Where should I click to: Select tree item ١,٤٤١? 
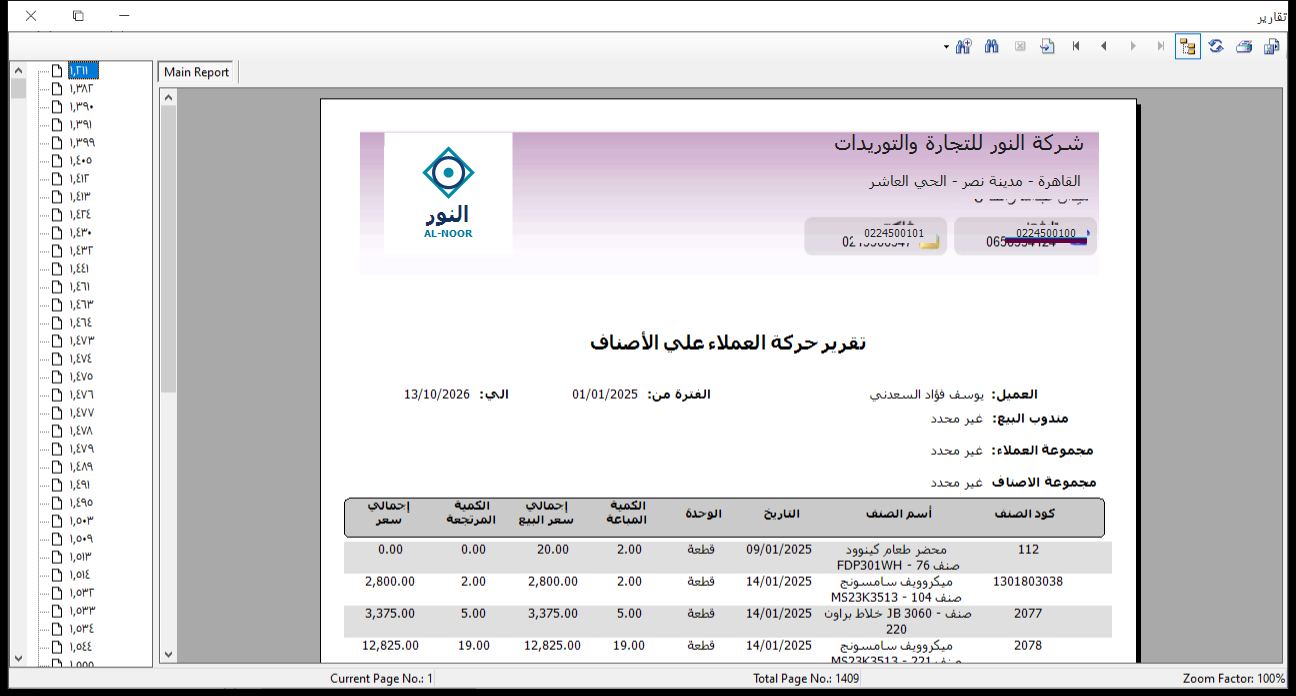click(x=80, y=269)
